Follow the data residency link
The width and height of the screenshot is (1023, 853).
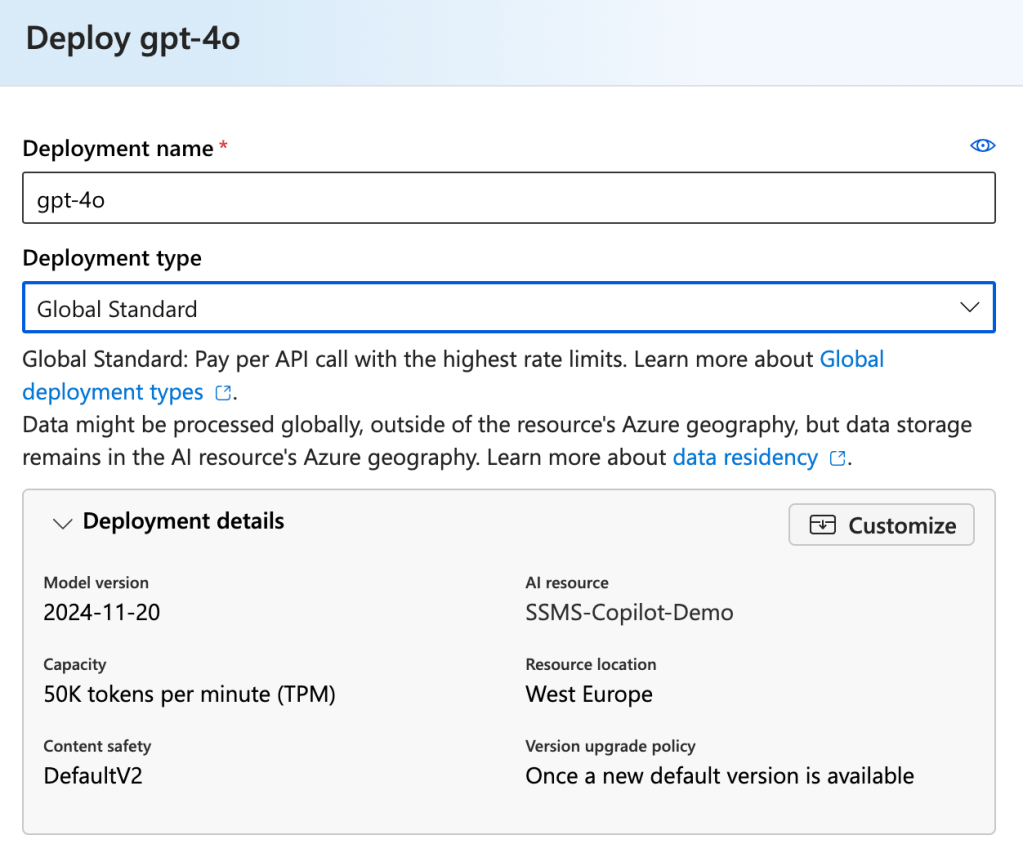click(745, 458)
